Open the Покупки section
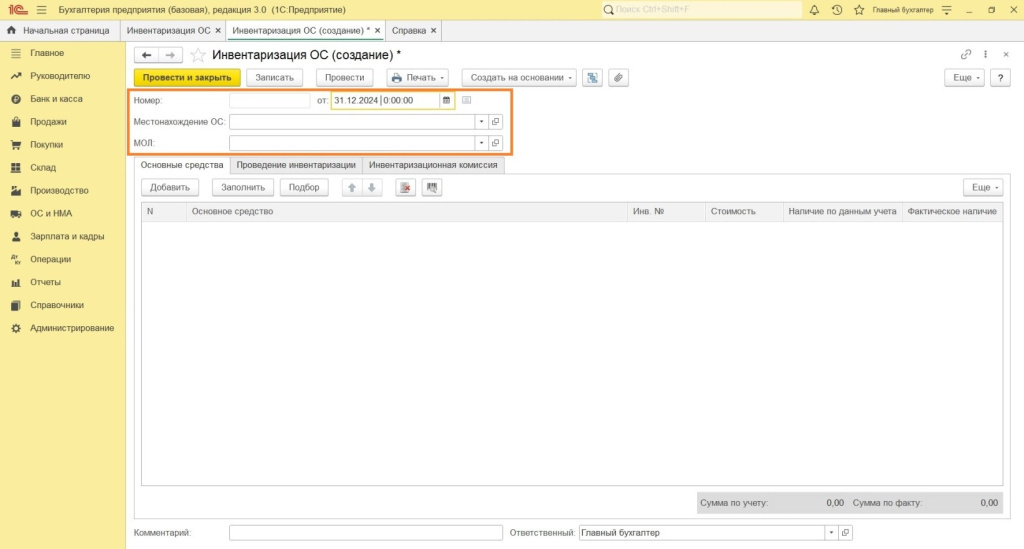1024x549 pixels. [x=63, y=144]
